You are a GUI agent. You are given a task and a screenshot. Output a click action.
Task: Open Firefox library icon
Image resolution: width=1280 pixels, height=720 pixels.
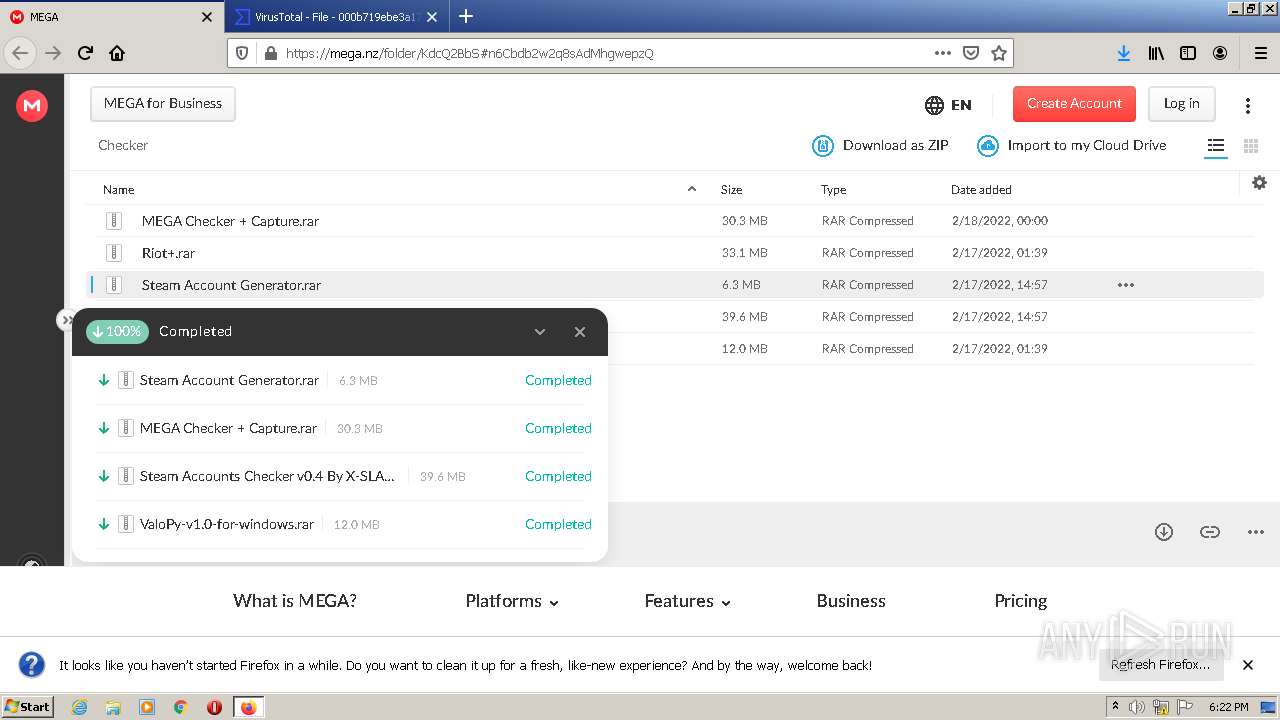pyautogui.click(x=1156, y=53)
